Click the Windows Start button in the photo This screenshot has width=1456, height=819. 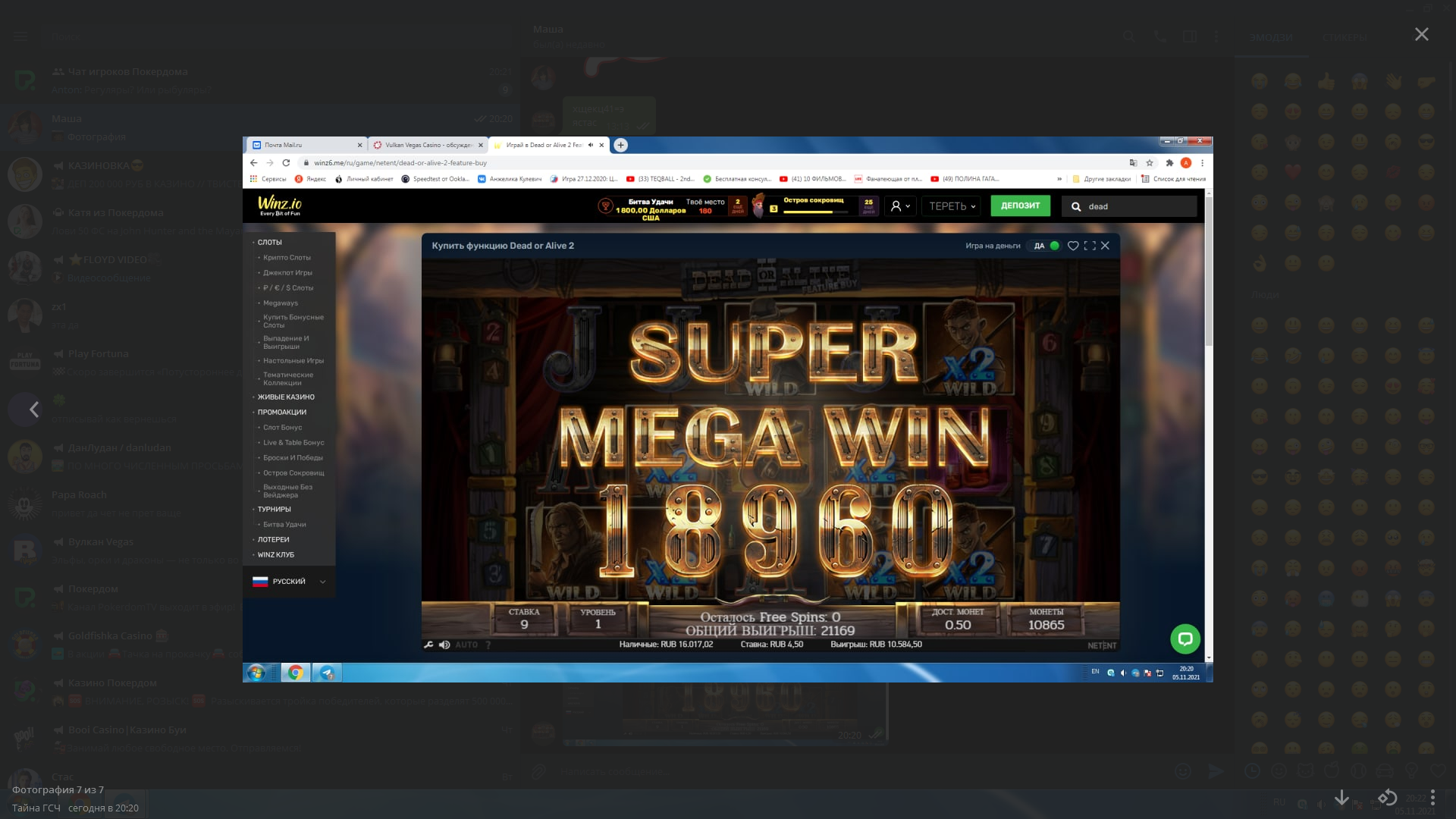point(256,673)
